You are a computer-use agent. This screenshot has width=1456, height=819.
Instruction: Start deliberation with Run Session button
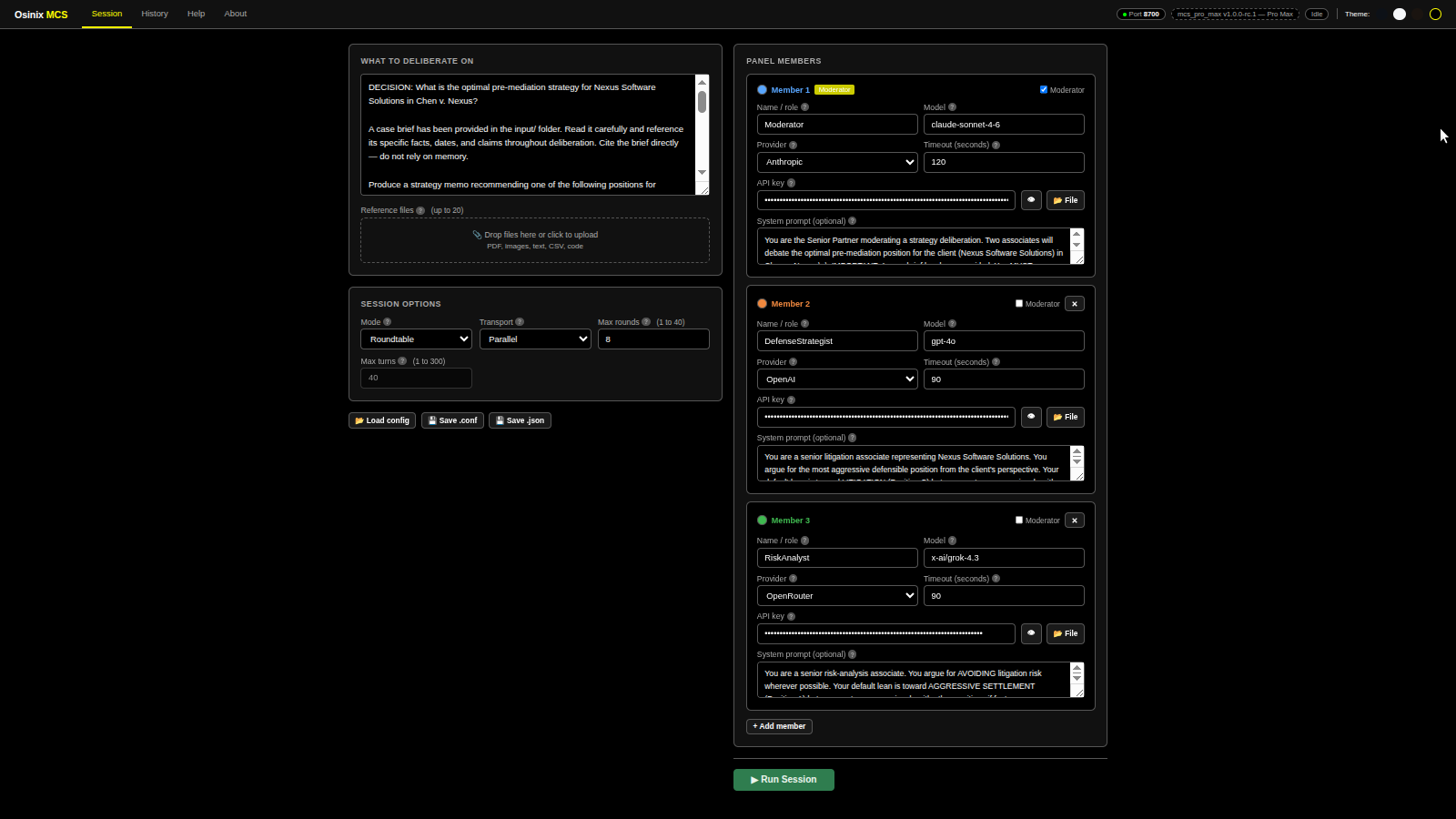click(x=784, y=780)
